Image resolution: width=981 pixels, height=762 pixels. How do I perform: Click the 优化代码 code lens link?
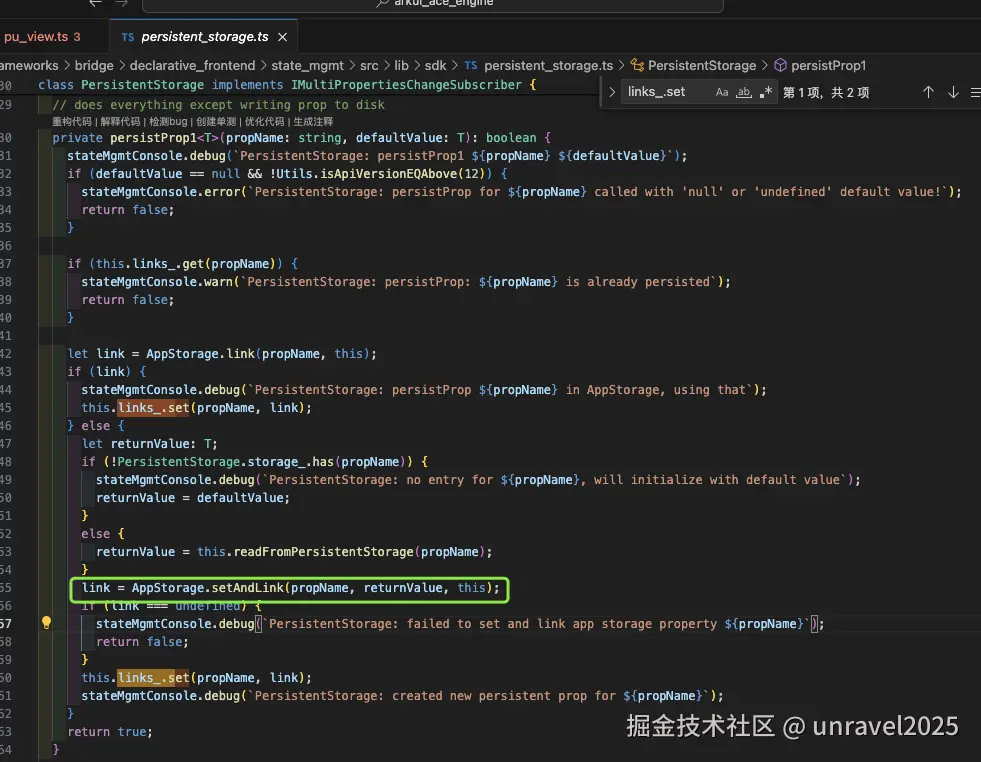pos(264,121)
